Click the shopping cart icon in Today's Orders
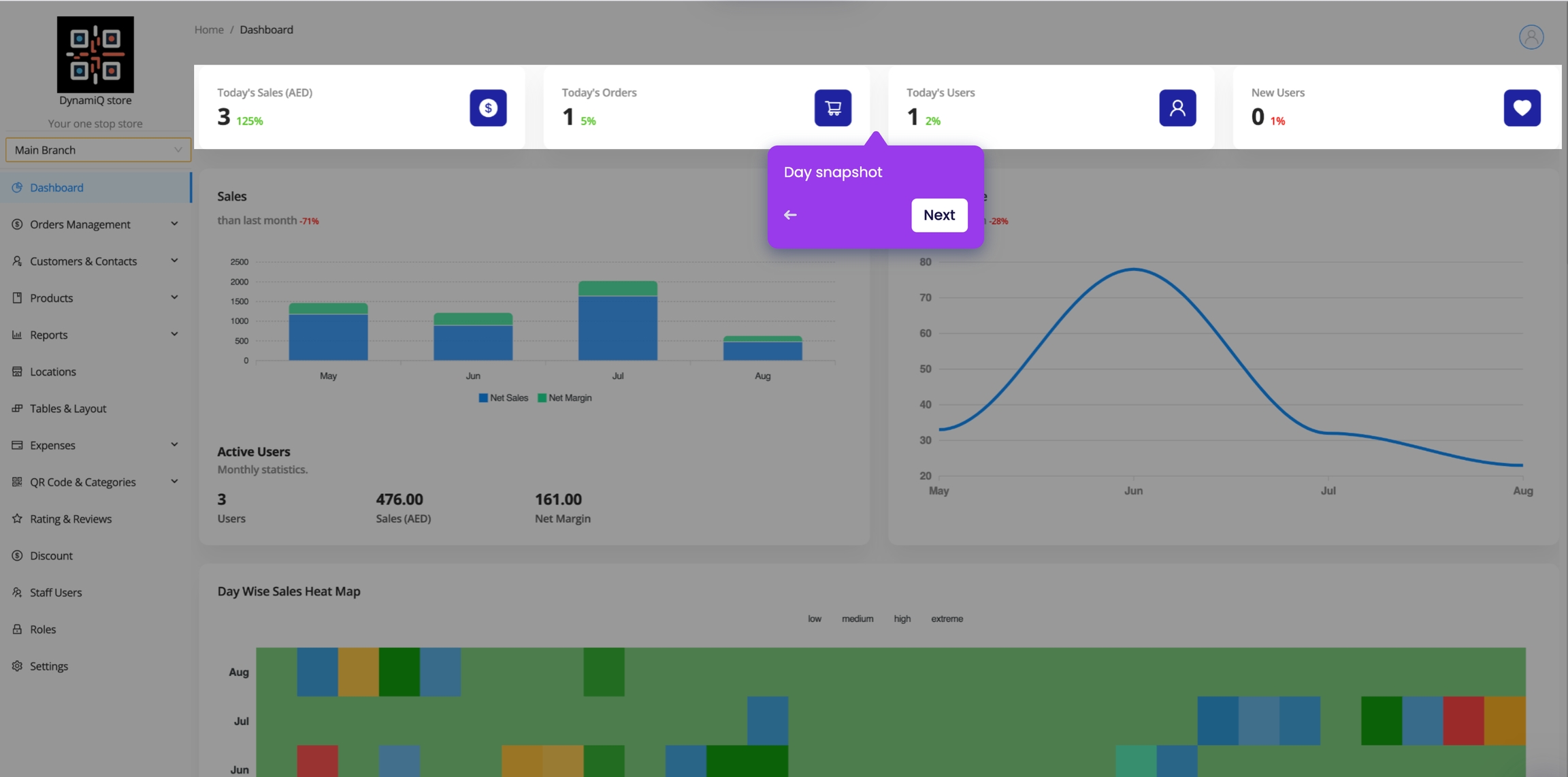 pyautogui.click(x=832, y=108)
